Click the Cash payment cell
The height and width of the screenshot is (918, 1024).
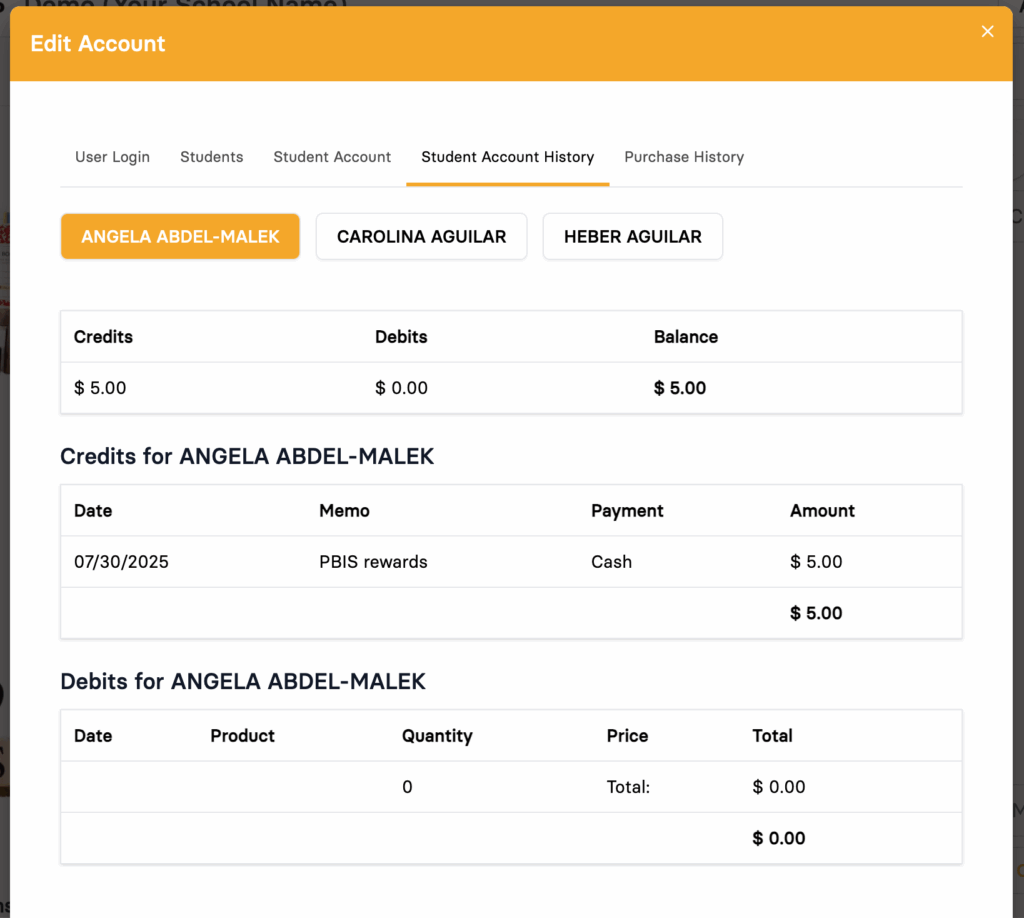(x=611, y=562)
